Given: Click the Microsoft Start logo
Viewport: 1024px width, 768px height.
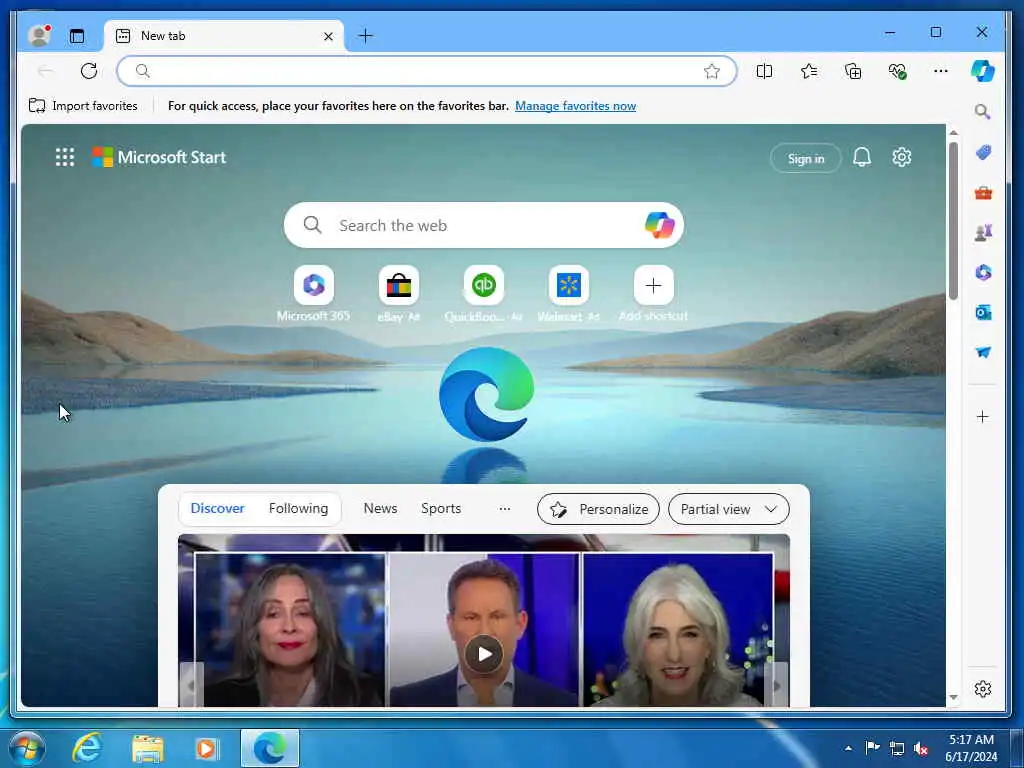Looking at the screenshot, I should [x=159, y=157].
